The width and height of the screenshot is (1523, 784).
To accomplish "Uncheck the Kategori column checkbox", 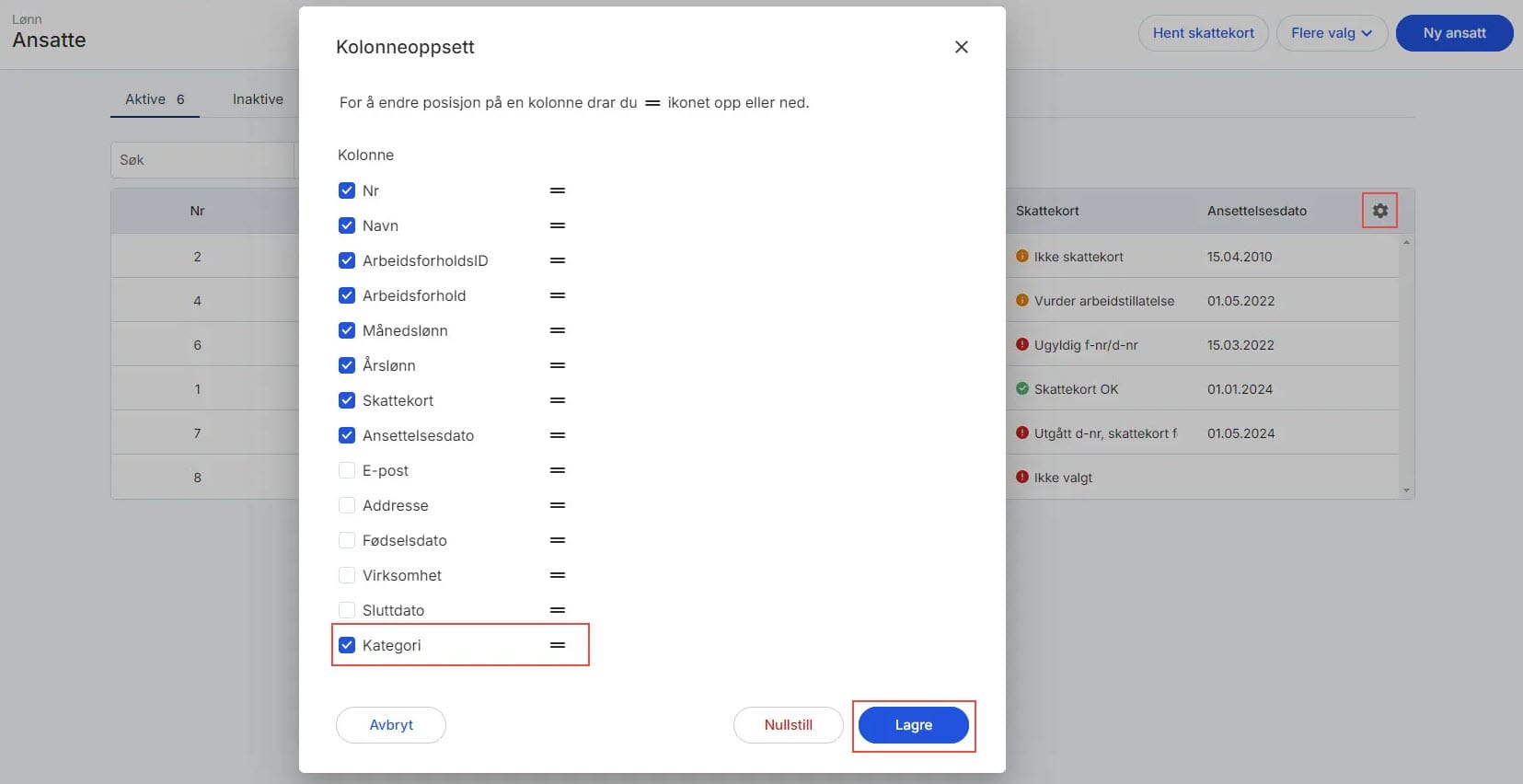I will click(x=347, y=645).
